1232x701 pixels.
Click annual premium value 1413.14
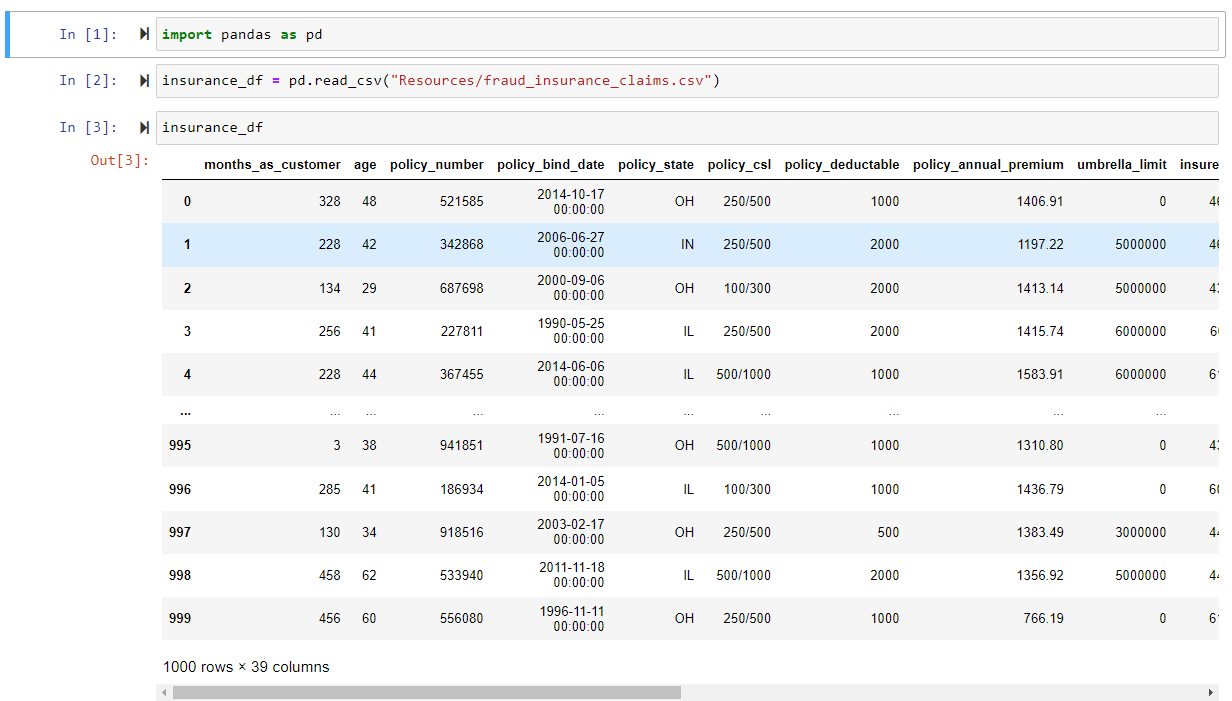point(1040,288)
